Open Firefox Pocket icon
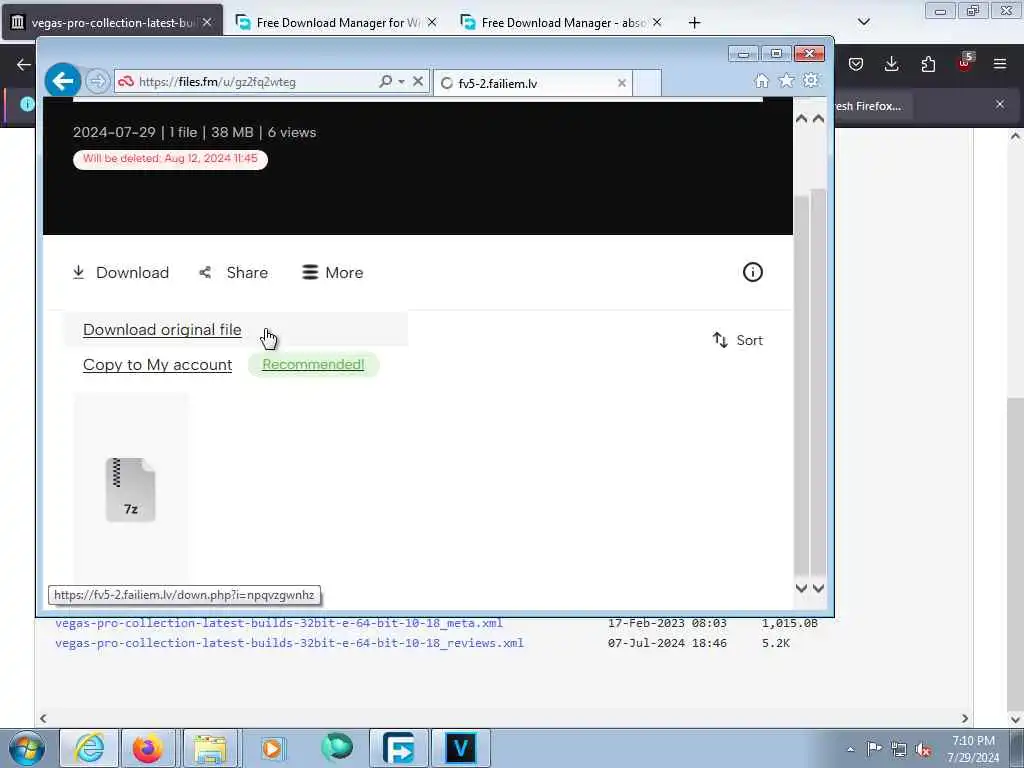 tap(856, 64)
